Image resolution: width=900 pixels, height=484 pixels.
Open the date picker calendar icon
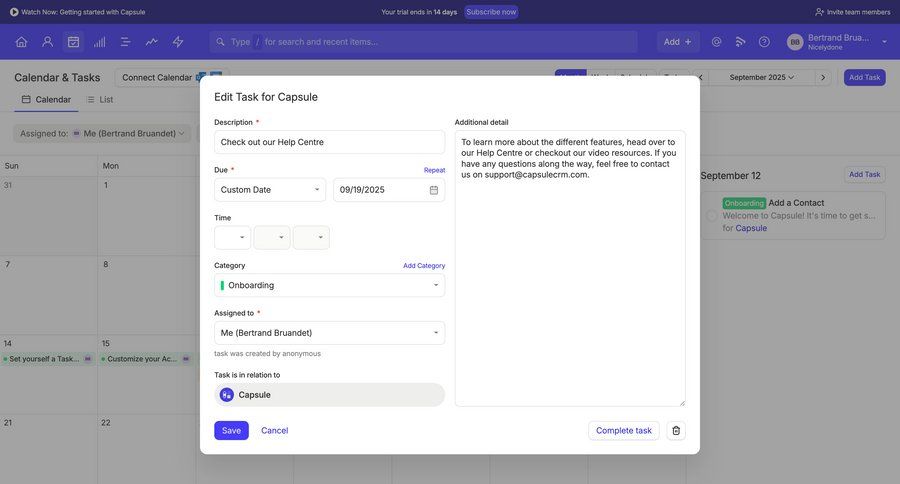[x=434, y=190]
